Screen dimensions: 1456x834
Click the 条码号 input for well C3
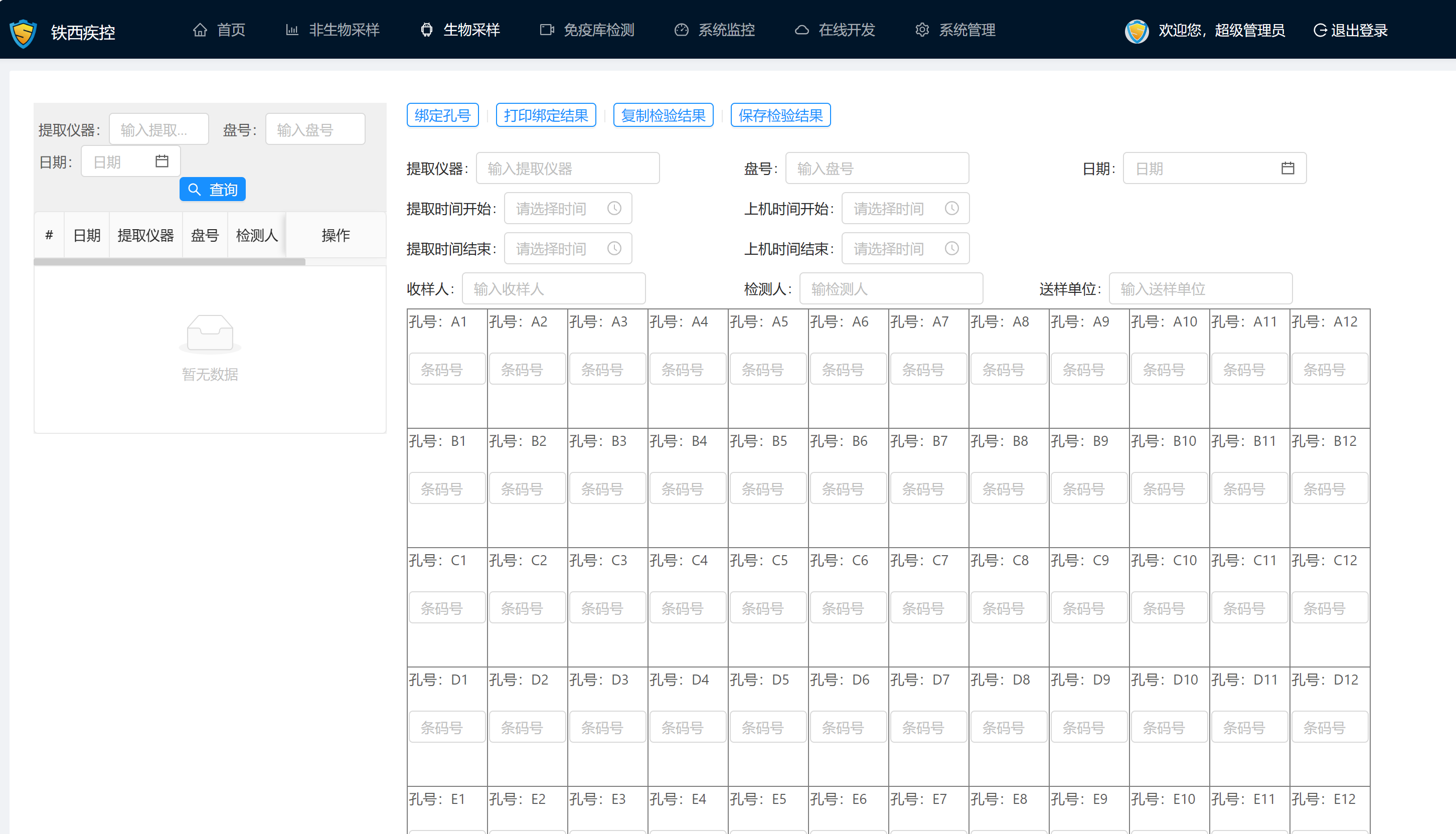click(x=608, y=607)
